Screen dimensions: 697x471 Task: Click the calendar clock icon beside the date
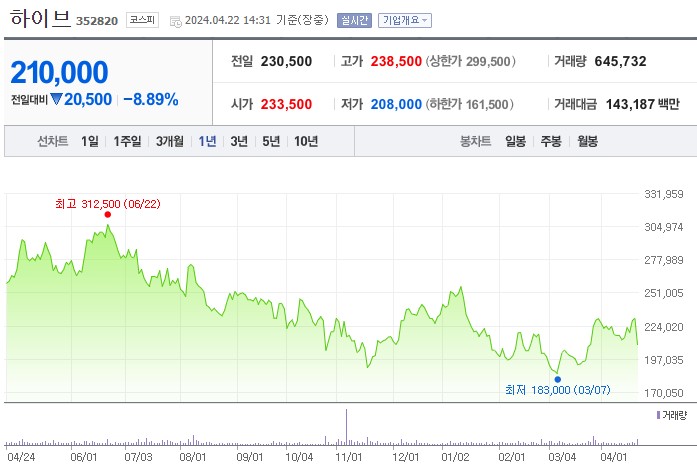(176, 21)
